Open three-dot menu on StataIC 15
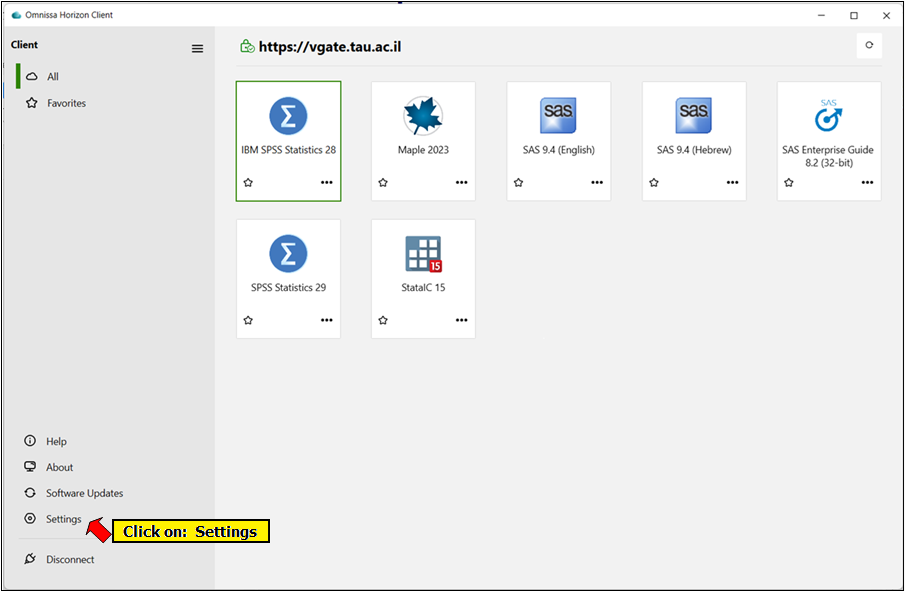 (462, 320)
